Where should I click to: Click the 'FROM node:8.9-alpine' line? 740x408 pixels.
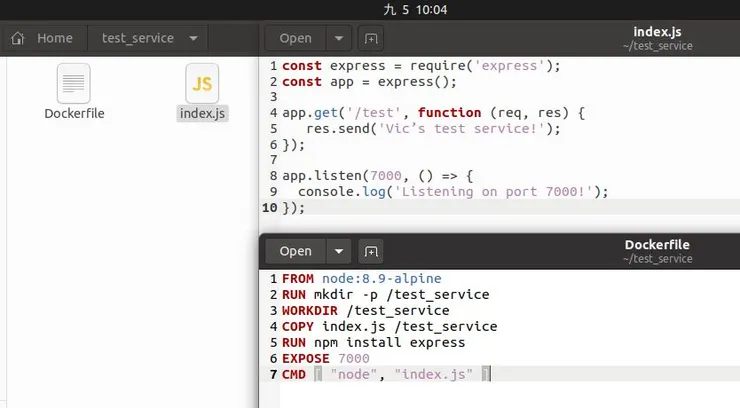click(x=361, y=278)
